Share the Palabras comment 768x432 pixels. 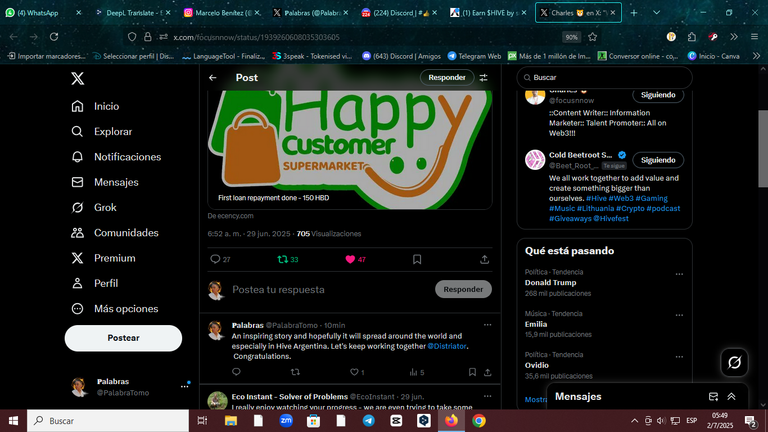click(x=488, y=372)
